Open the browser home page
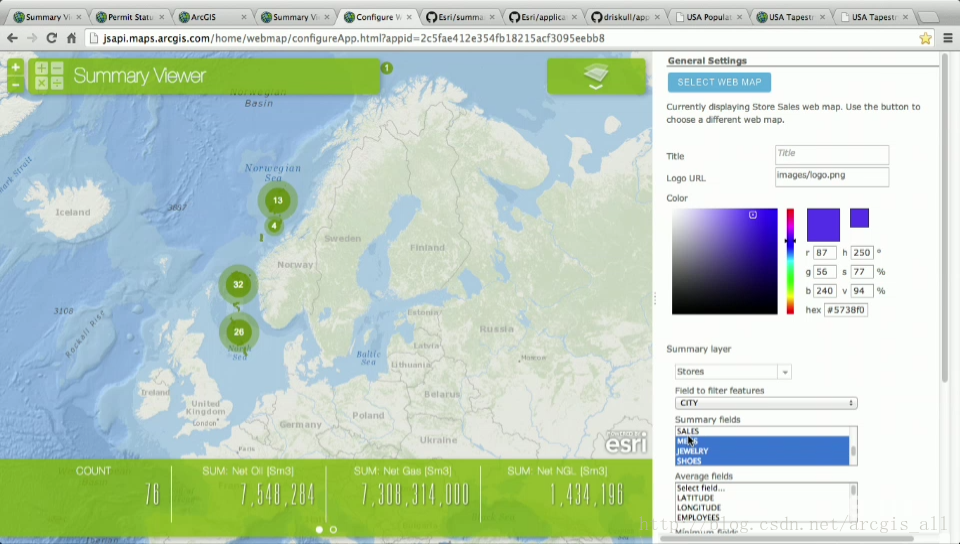Viewport: 960px width, 544px height. coord(72,38)
